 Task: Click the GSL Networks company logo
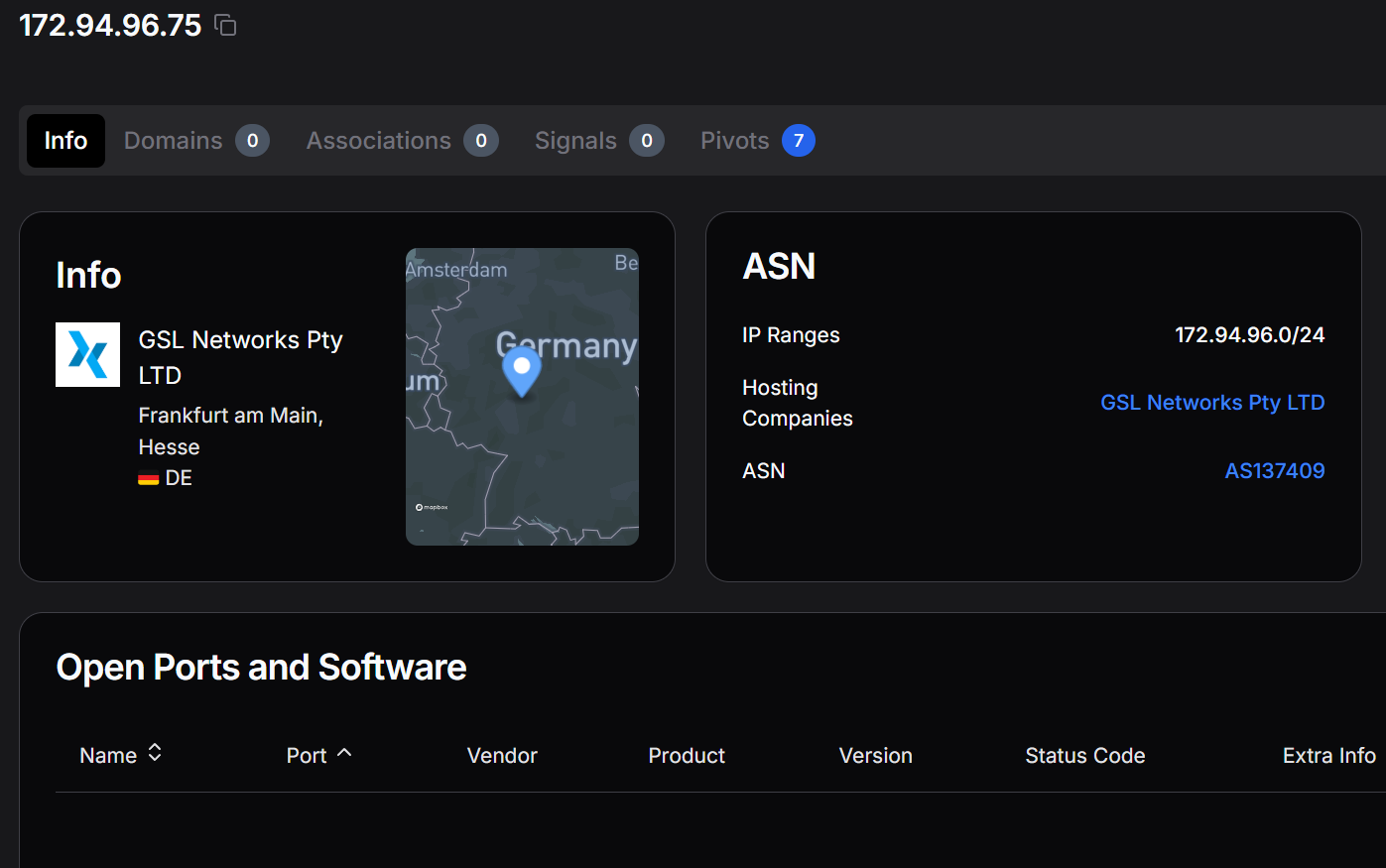pos(87,354)
